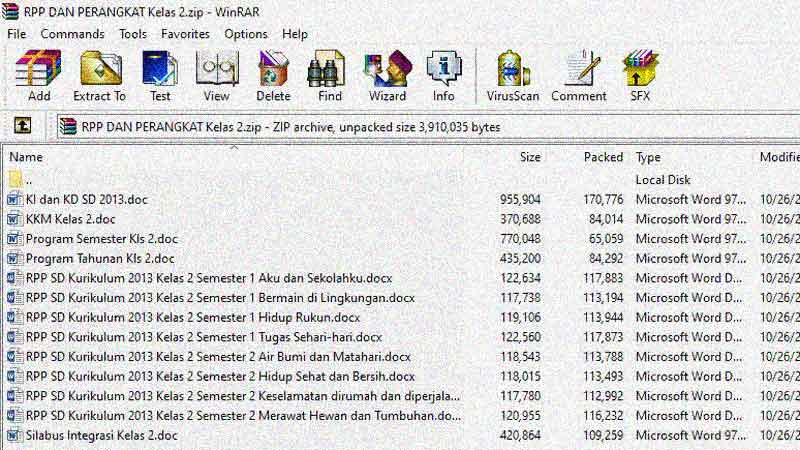
Task: Click packed value 116,232
Action: click(603, 416)
